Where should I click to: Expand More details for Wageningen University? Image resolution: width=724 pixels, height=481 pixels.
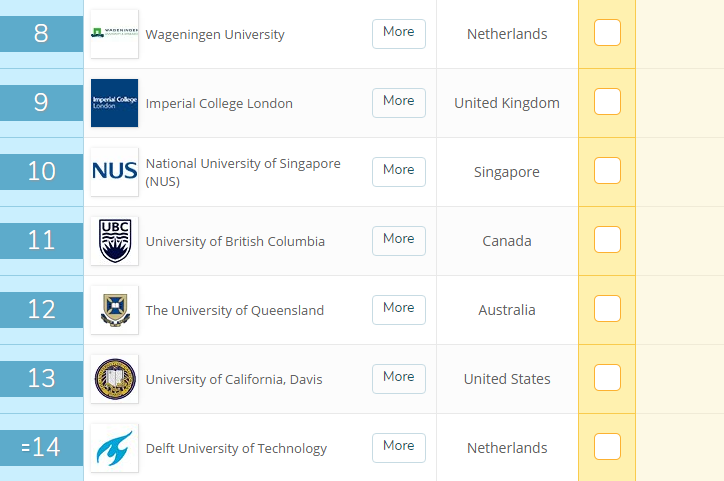[x=398, y=33]
